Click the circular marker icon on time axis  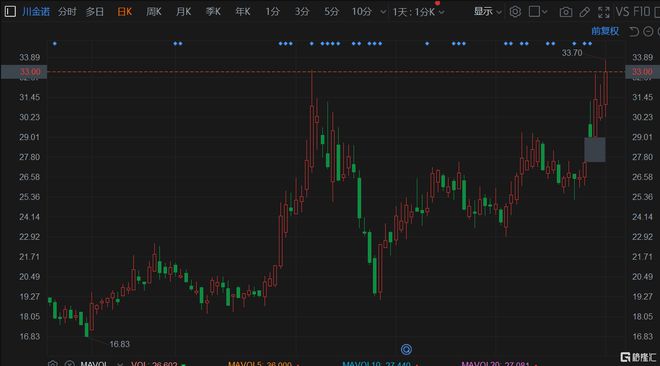click(x=406, y=349)
